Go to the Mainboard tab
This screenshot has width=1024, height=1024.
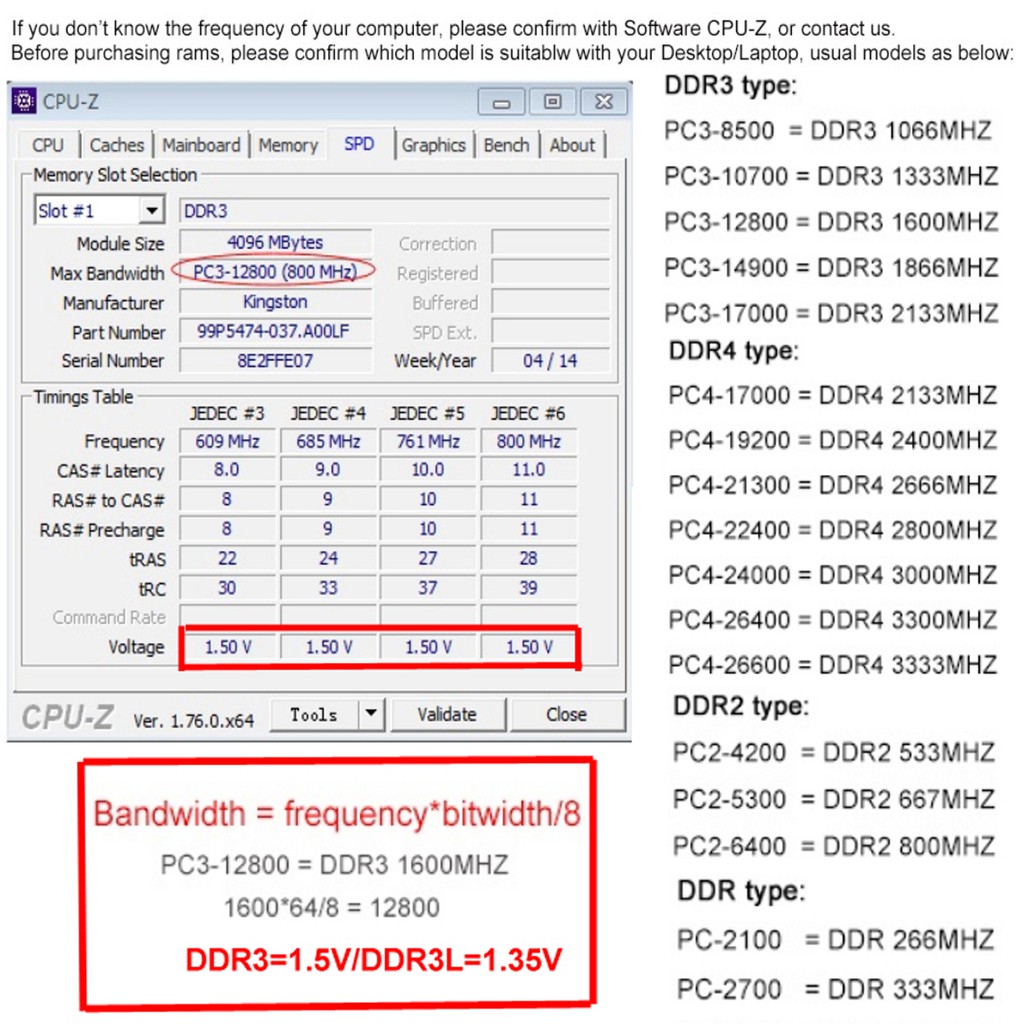point(201,145)
